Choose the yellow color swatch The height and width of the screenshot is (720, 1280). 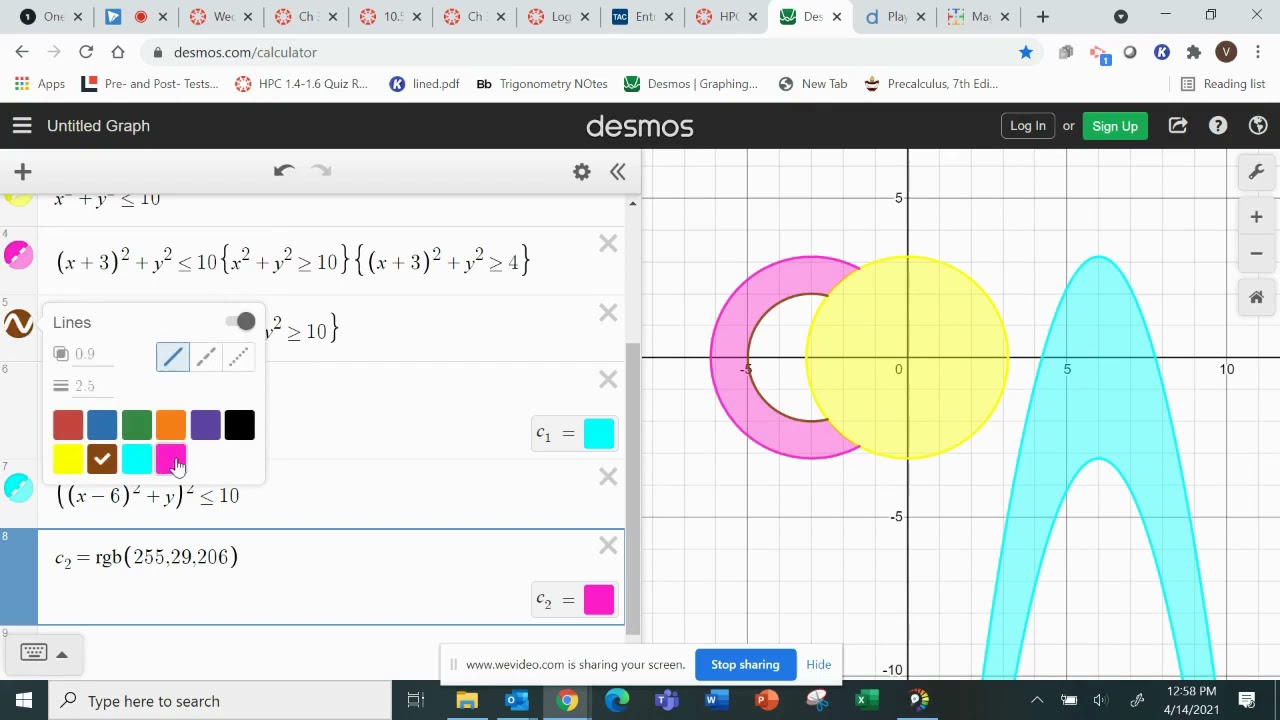pos(68,459)
